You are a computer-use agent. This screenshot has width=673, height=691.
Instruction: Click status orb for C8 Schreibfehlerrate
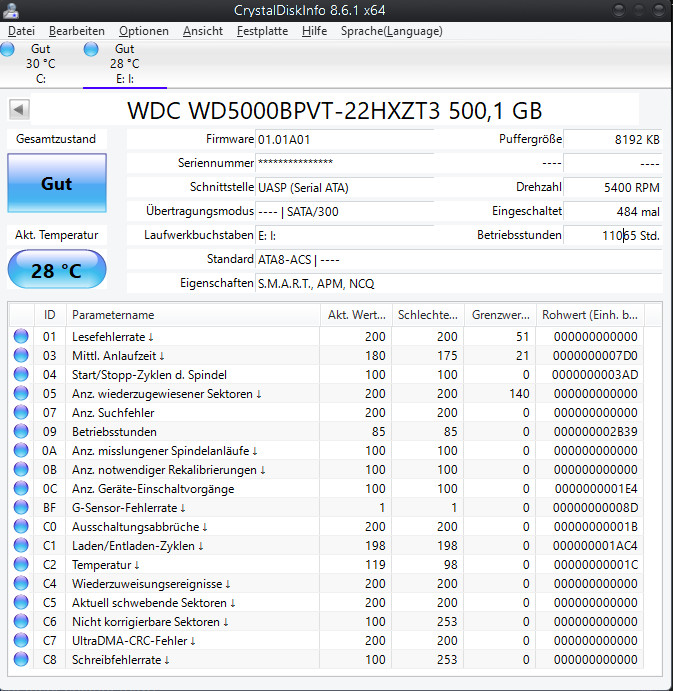click(21, 659)
